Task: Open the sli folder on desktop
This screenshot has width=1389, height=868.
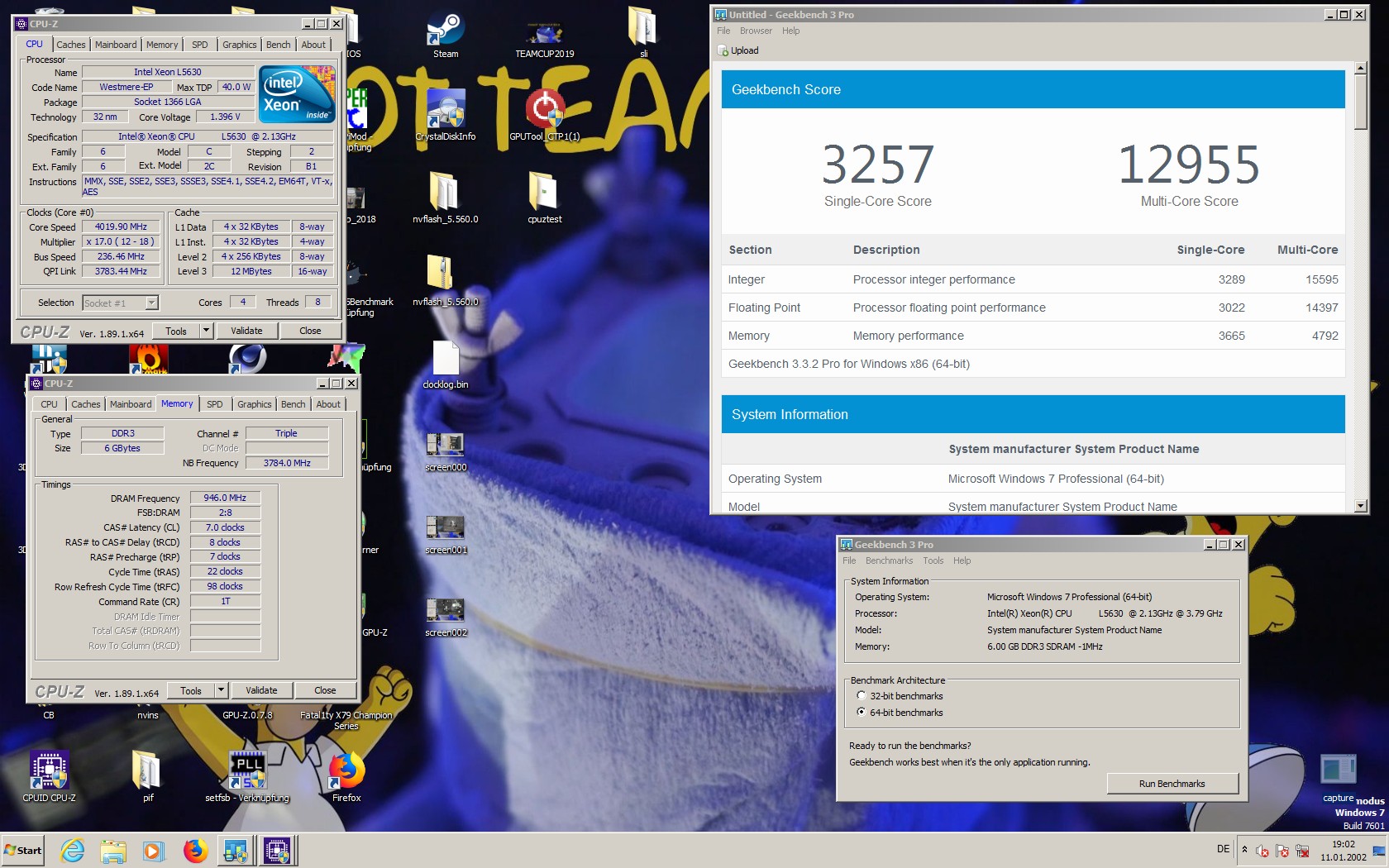Action: [642, 33]
